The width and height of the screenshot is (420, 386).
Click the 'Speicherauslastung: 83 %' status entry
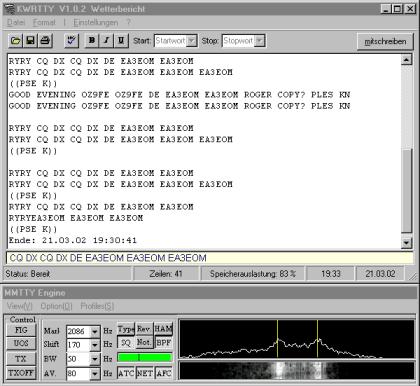253,274
